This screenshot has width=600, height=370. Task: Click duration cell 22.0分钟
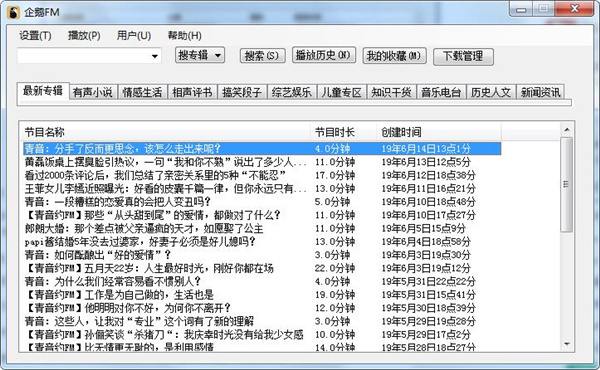[x=335, y=268]
